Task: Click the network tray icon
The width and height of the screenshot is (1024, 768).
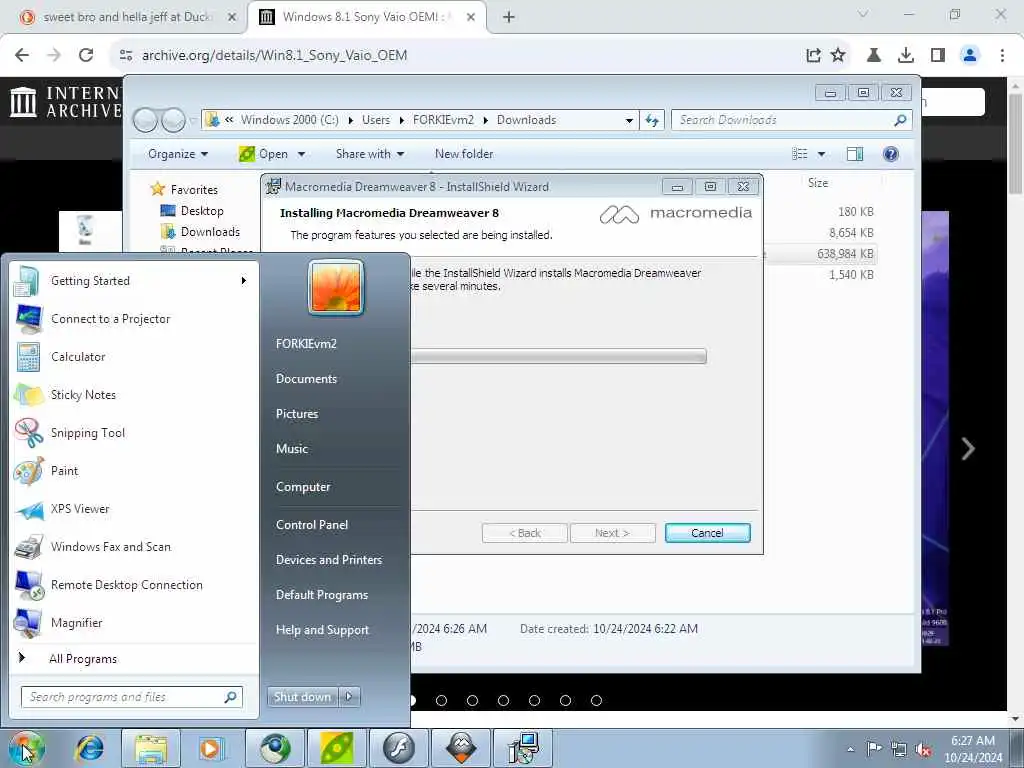Action: tap(899, 750)
